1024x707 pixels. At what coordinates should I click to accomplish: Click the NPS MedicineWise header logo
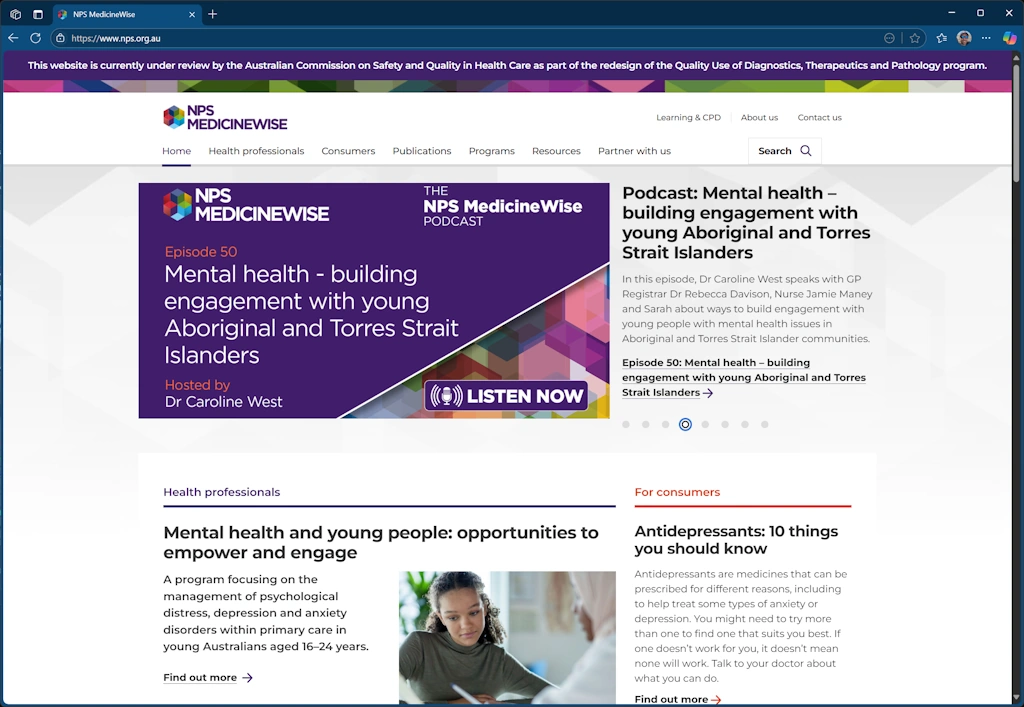click(x=225, y=118)
